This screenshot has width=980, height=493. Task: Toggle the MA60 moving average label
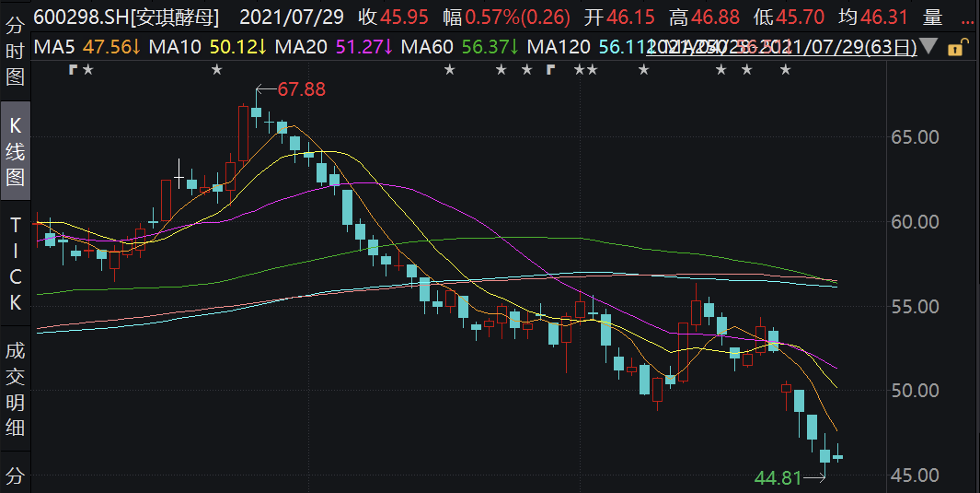click(x=457, y=47)
